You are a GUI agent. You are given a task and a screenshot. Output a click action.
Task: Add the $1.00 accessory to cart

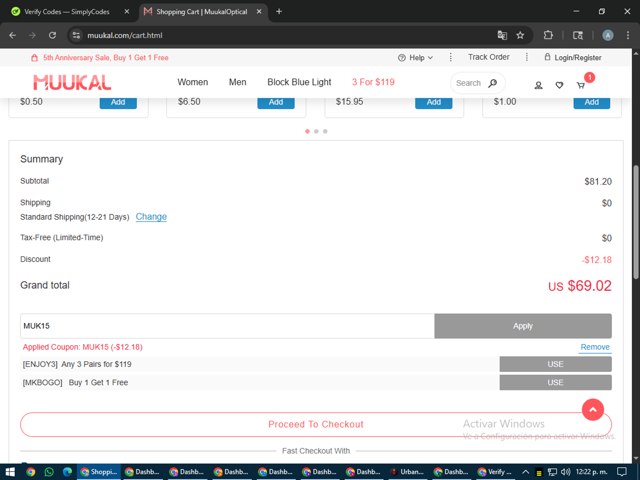tap(591, 102)
